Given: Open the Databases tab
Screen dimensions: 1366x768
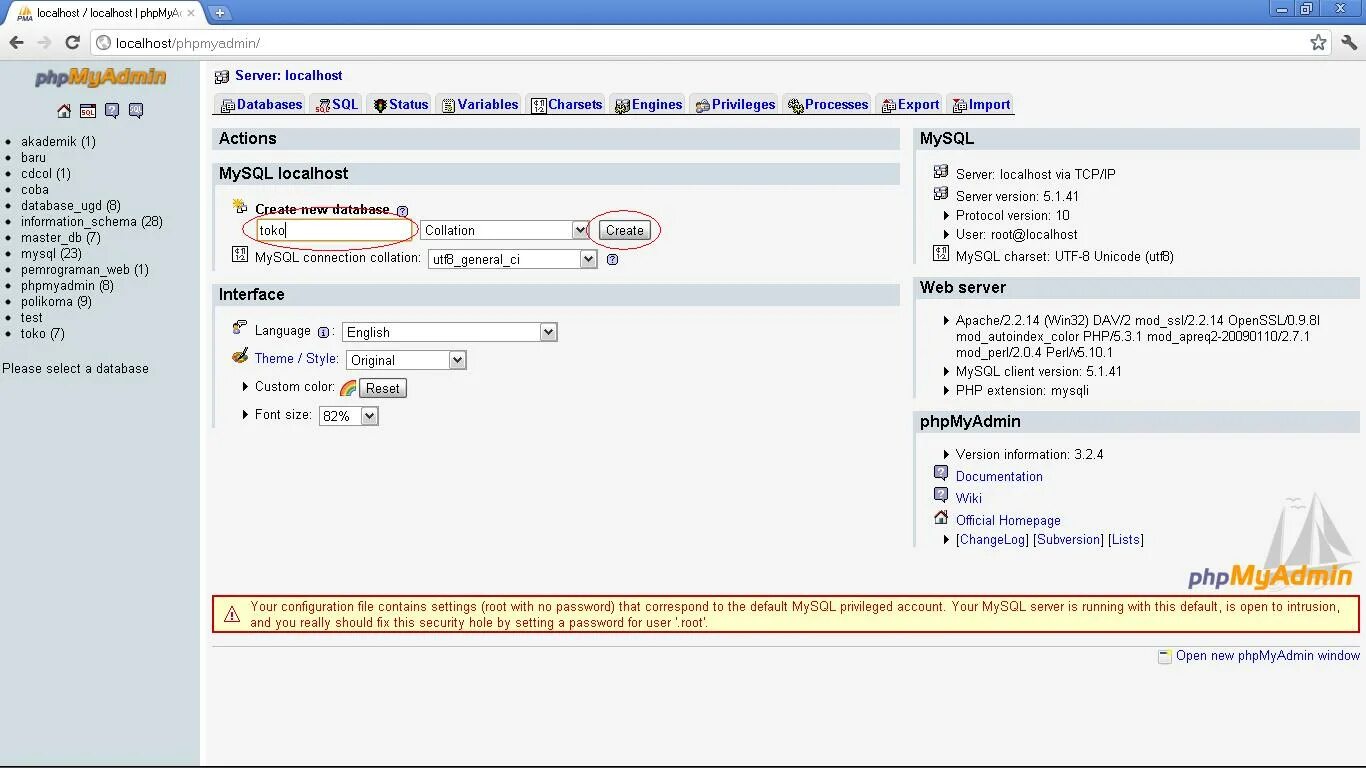Looking at the screenshot, I should (x=260, y=105).
